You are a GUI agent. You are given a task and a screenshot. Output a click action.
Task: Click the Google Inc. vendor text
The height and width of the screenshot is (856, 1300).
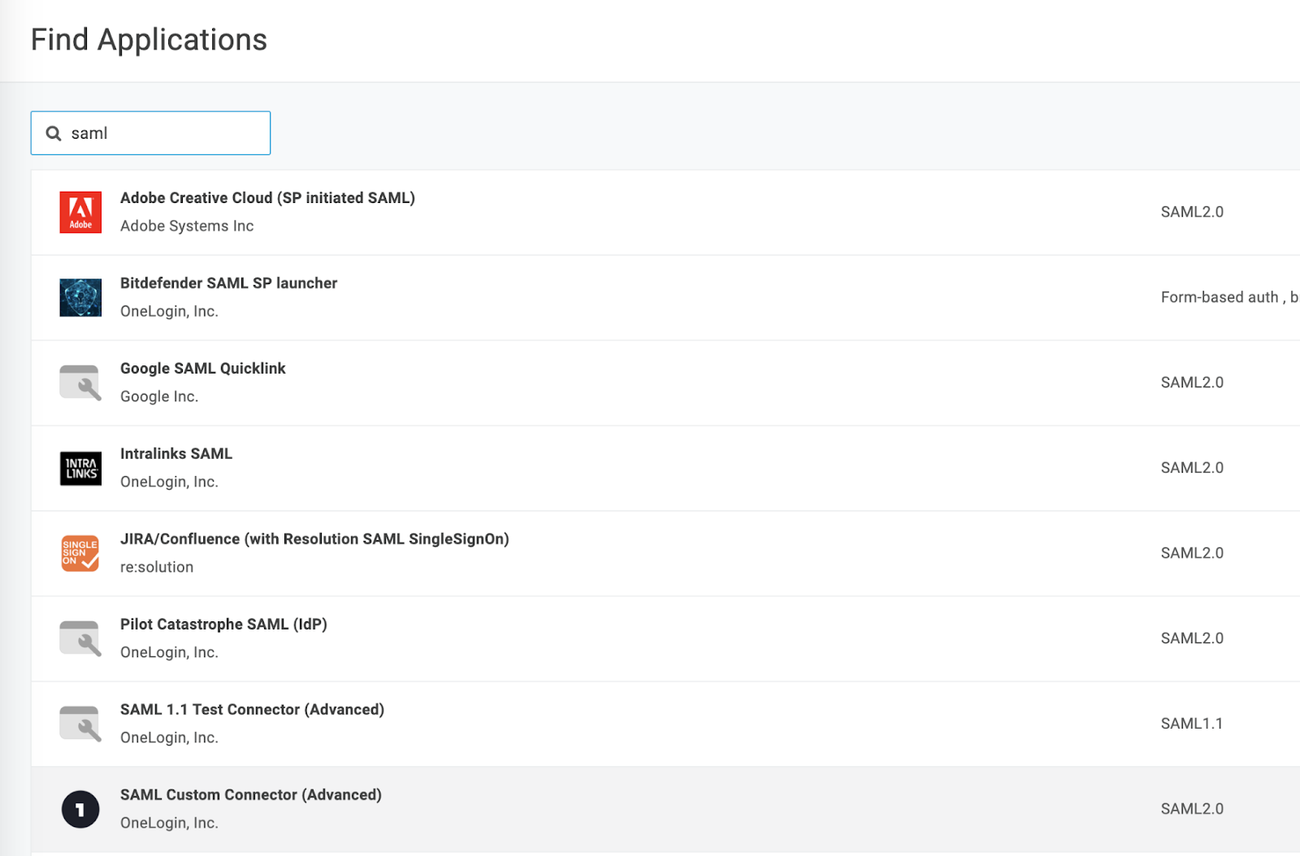click(159, 396)
